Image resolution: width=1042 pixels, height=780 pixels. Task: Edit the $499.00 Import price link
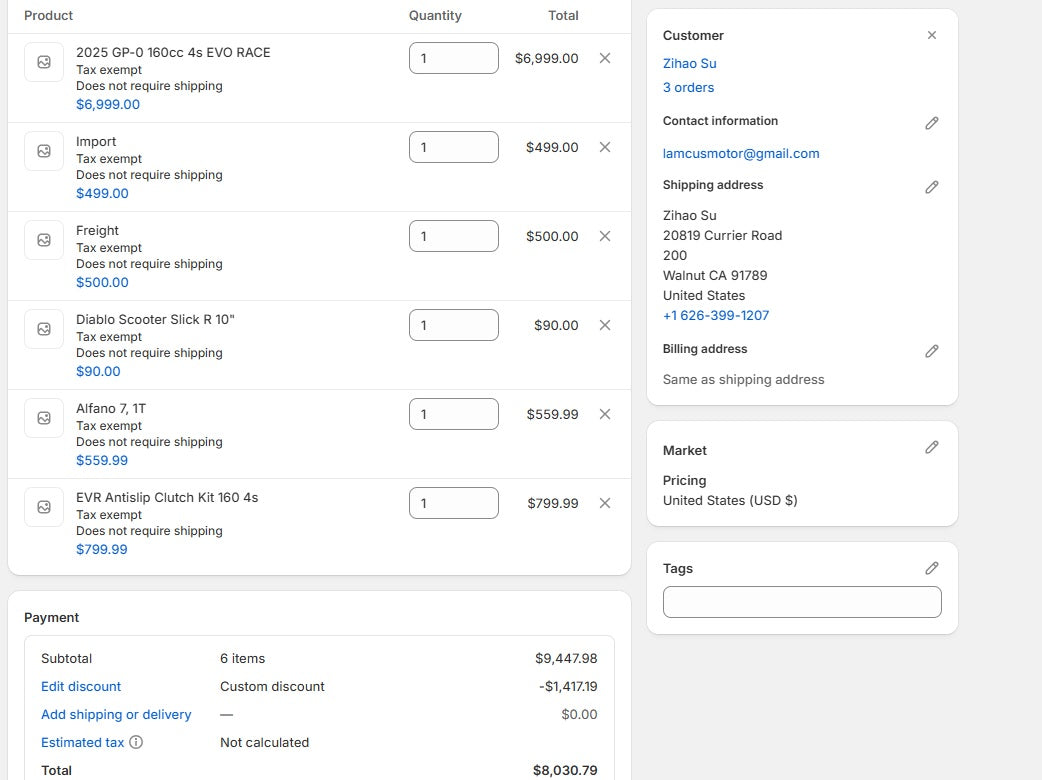click(x=102, y=193)
